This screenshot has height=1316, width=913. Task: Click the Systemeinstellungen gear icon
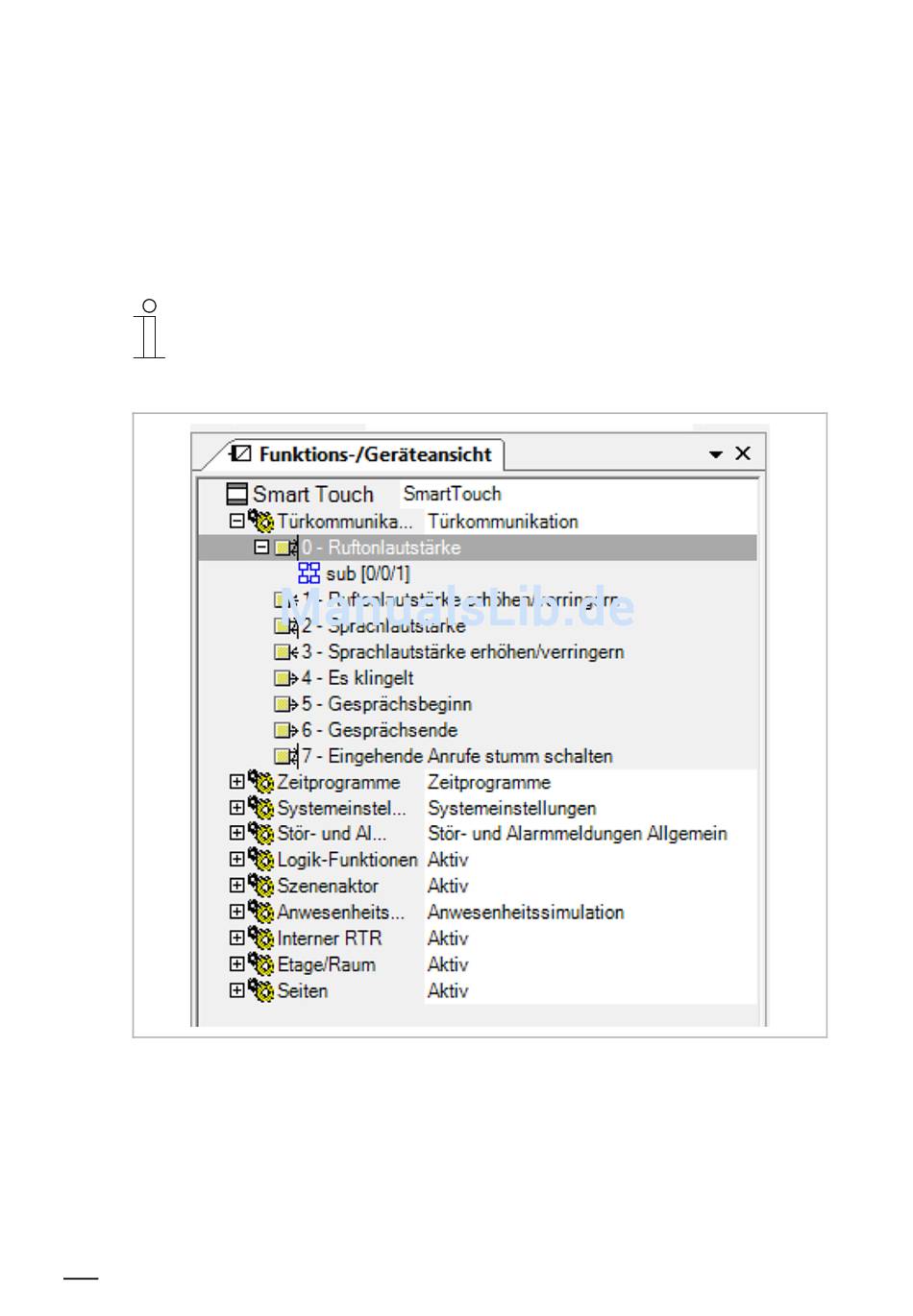tap(261, 808)
